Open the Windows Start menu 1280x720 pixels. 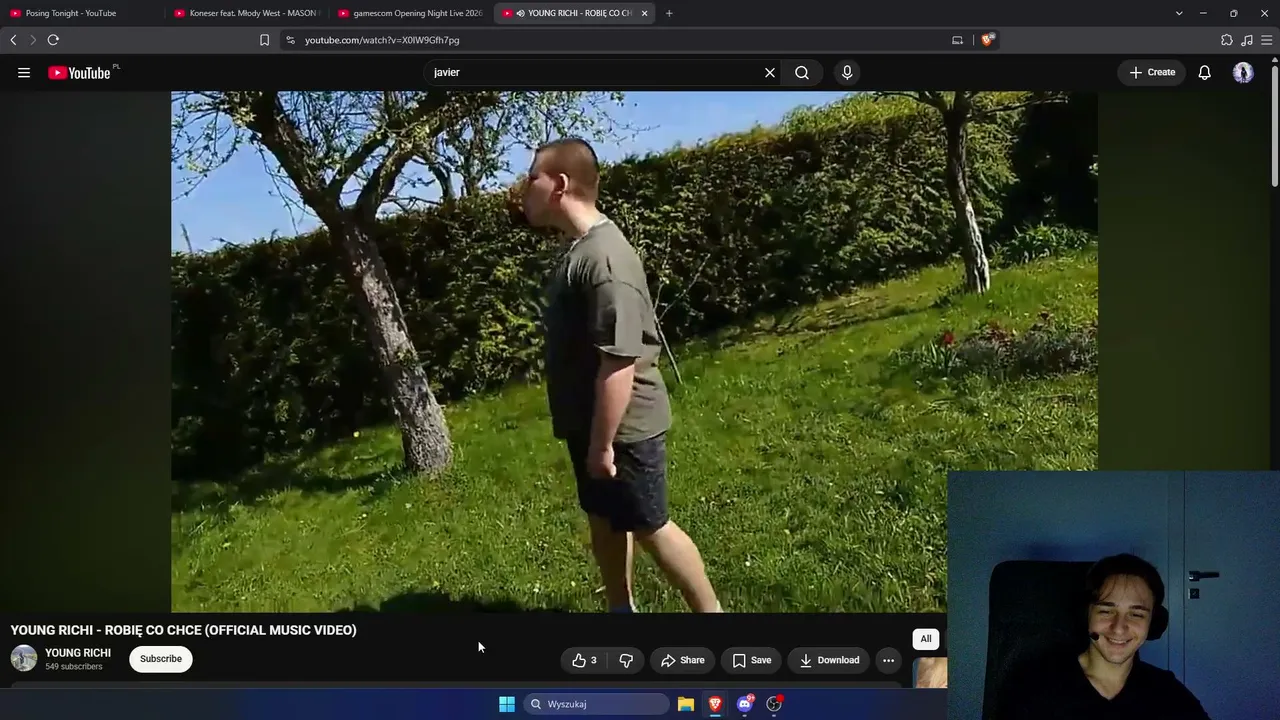click(507, 704)
